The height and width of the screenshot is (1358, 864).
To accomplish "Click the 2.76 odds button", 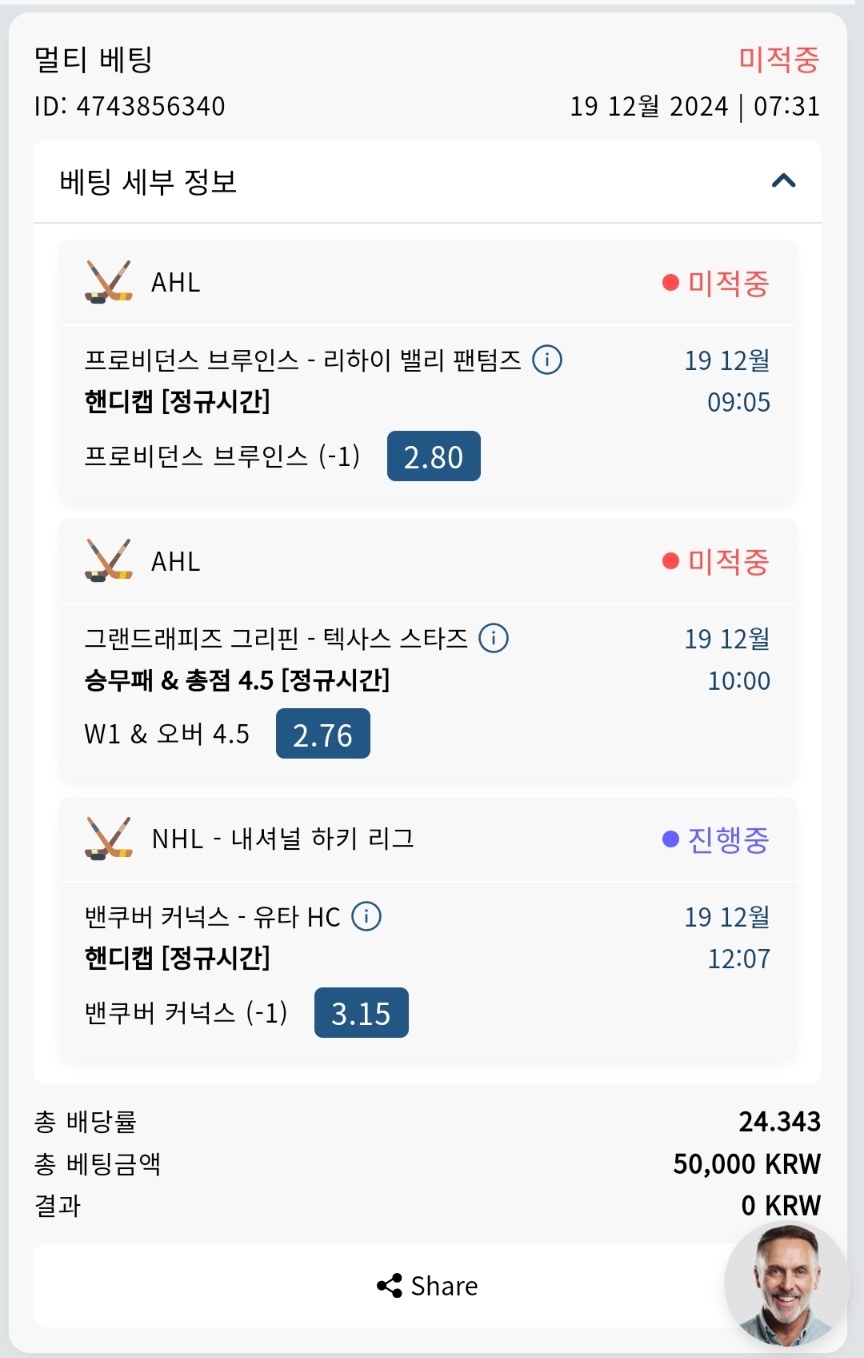I will coord(322,735).
